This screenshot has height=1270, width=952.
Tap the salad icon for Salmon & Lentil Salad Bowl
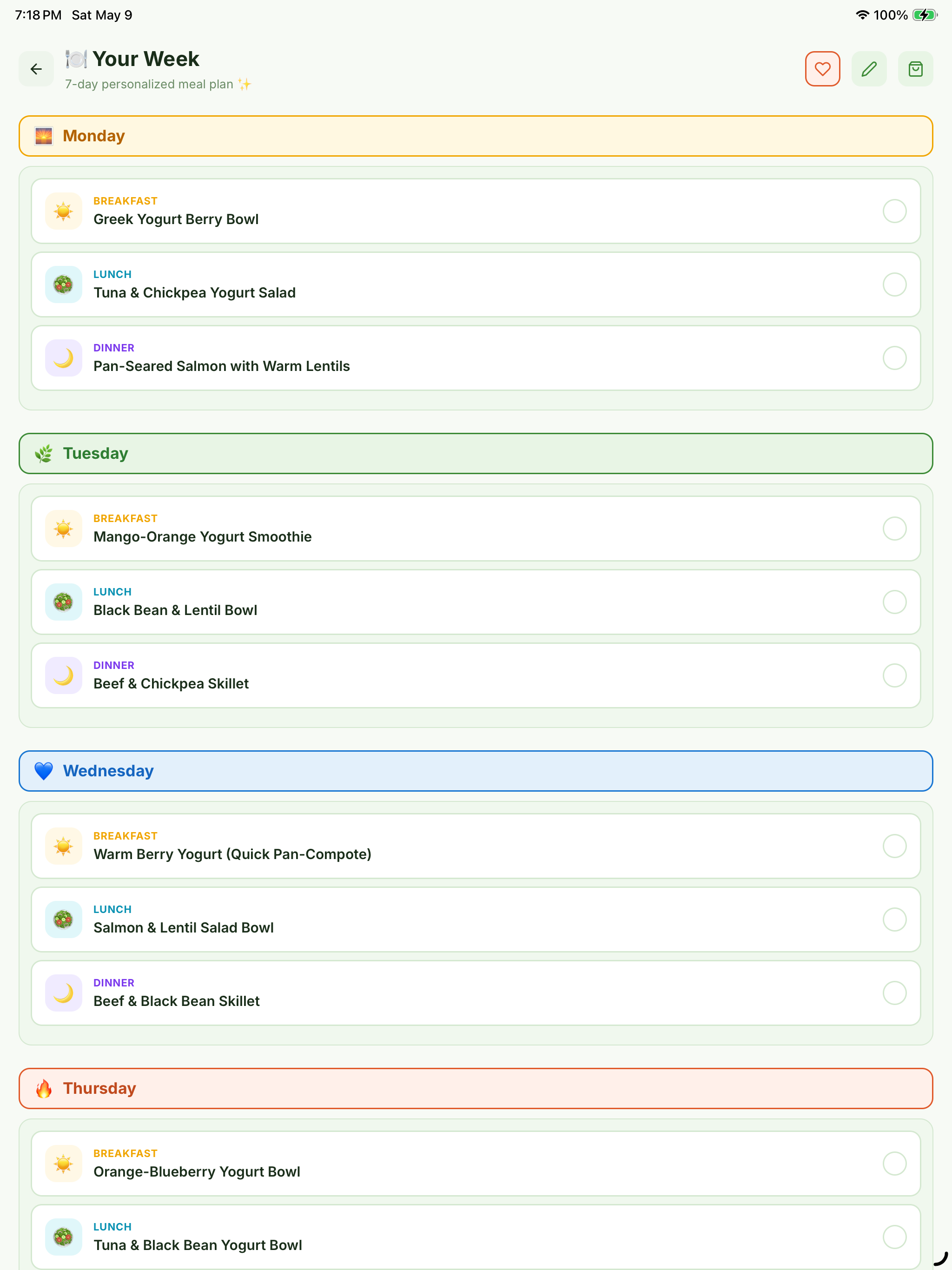pos(64,920)
